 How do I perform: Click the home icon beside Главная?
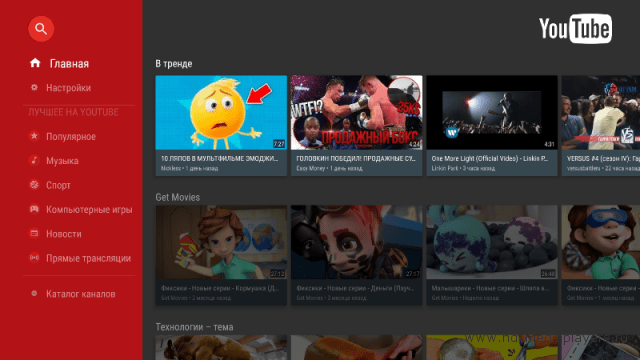[35, 63]
